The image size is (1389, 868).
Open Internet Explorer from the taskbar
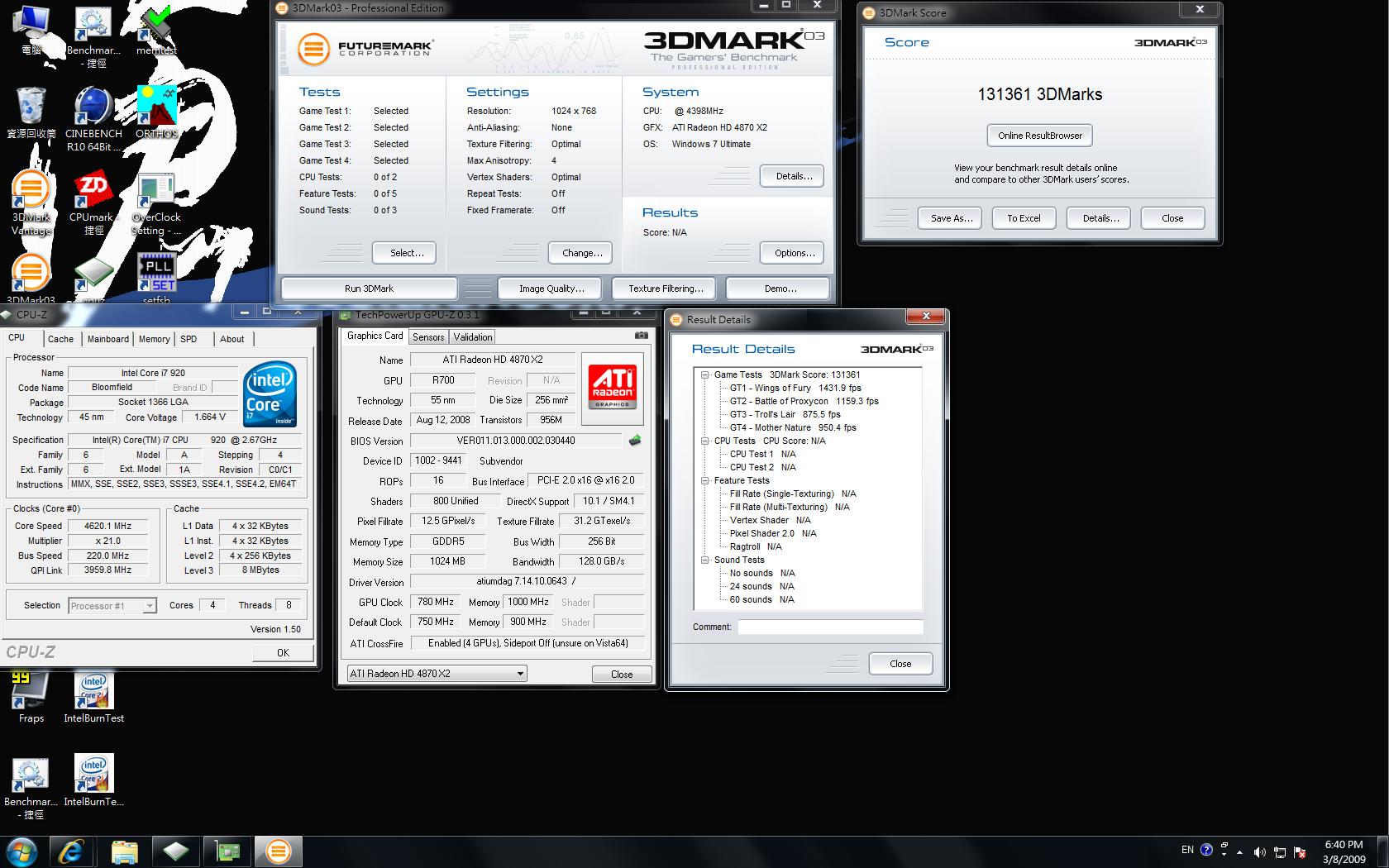point(72,851)
